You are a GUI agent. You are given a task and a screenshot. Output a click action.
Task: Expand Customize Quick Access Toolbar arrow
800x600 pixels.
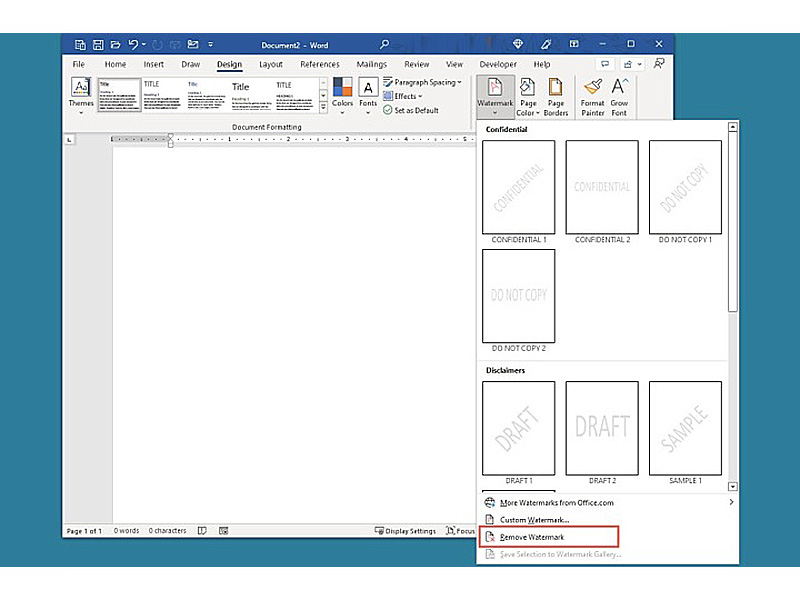(x=211, y=45)
